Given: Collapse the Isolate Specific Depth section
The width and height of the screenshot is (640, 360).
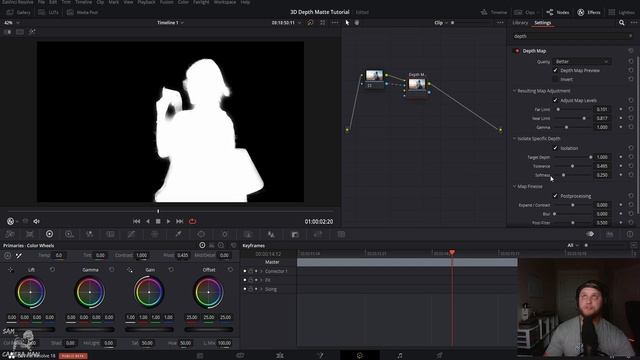Looking at the screenshot, I should tap(514, 139).
